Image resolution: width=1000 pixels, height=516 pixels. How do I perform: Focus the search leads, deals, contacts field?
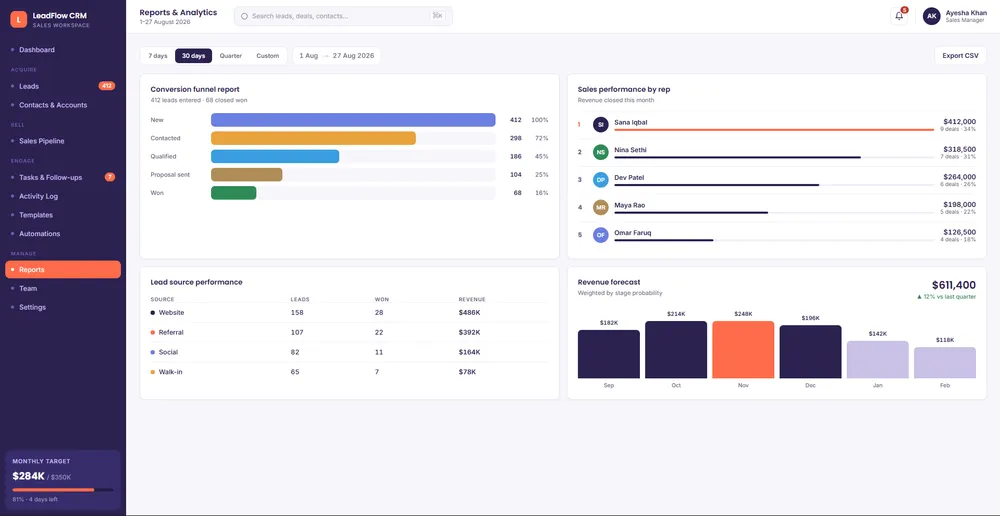[x=343, y=16]
